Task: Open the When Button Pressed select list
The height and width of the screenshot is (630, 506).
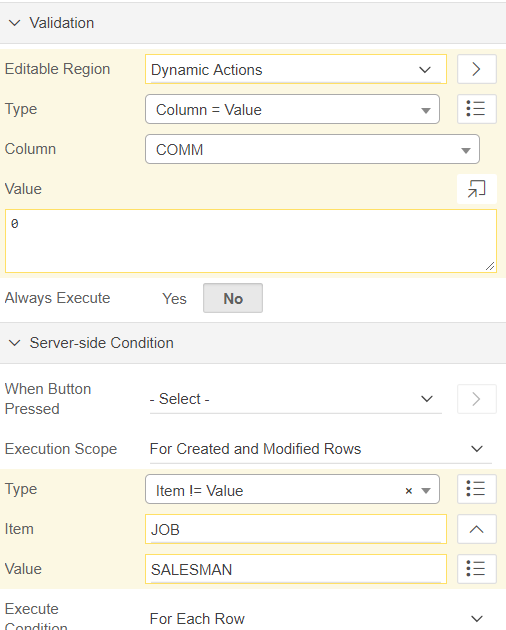Action: pyautogui.click(x=296, y=399)
